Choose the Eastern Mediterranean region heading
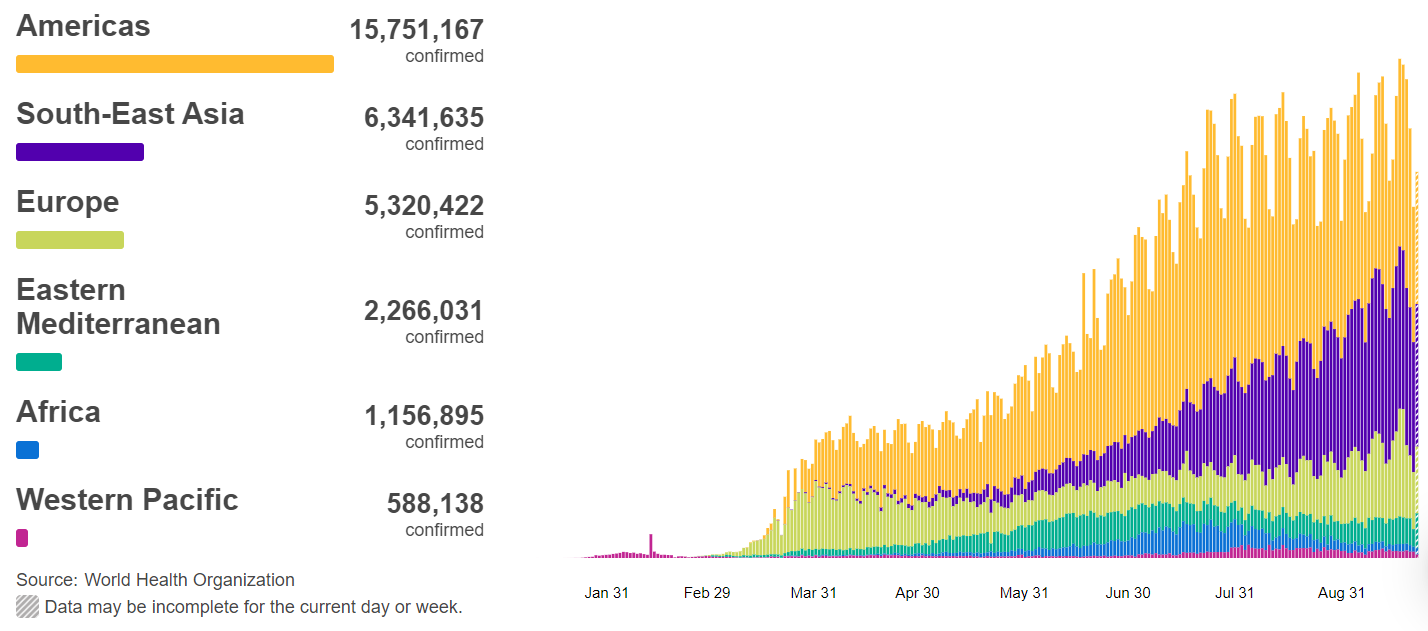This screenshot has width=1428, height=631. click(118, 307)
